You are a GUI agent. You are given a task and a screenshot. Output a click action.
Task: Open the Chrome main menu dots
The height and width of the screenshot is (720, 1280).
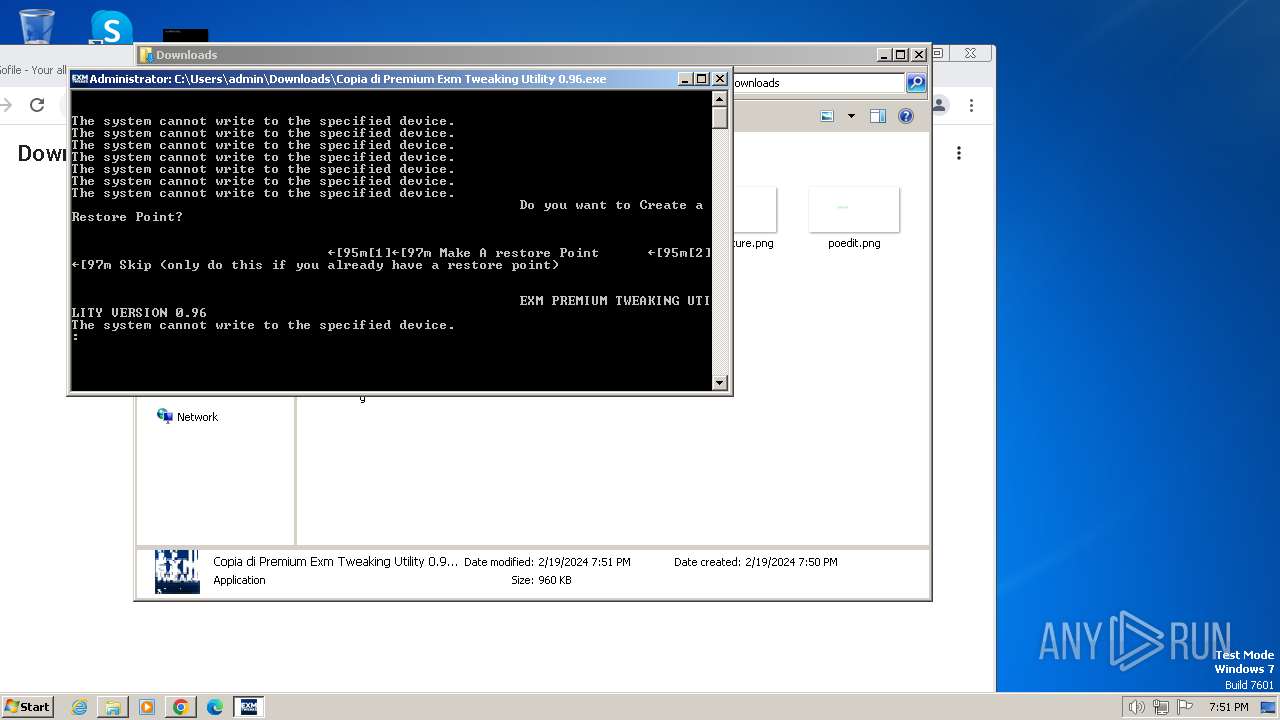971,105
